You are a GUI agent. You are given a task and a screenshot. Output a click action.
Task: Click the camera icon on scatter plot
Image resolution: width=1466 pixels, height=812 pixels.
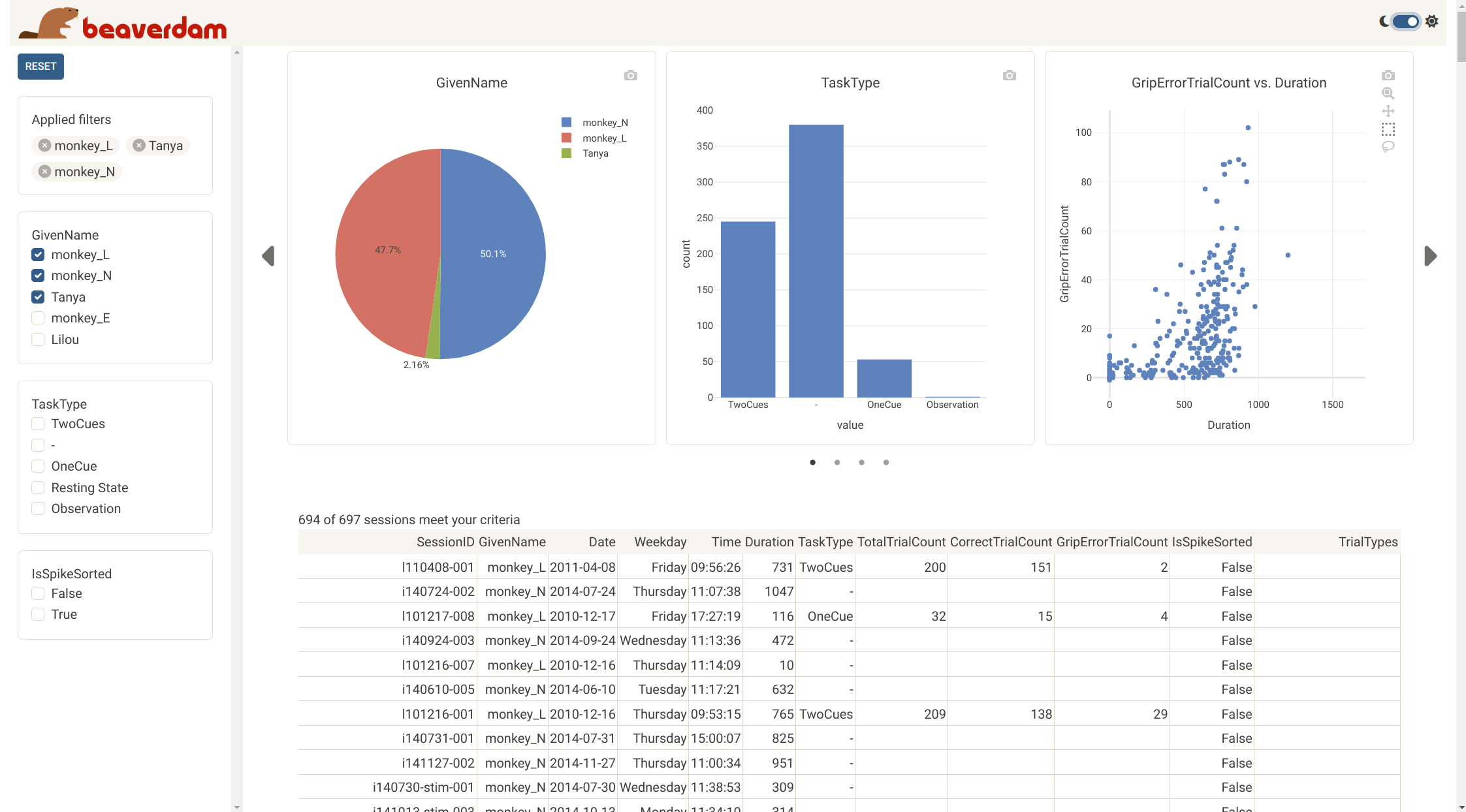click(1388, 76)
